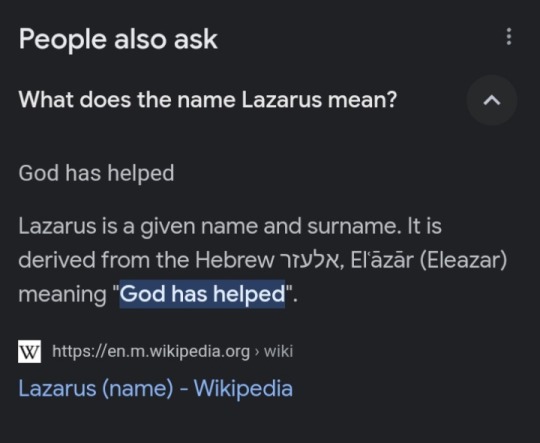
Task: Click the first line of the Lazarus snippet
Action: click(x=230, y=227)
